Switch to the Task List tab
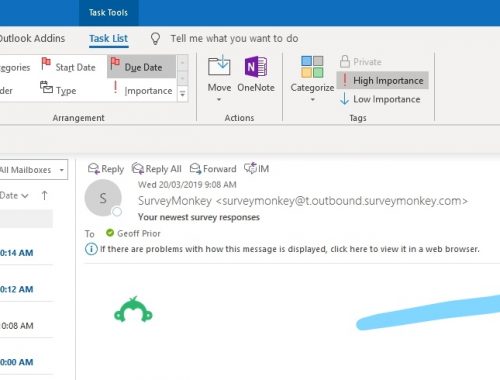This screenshot has width=500, height=380. tap(108, 39)
